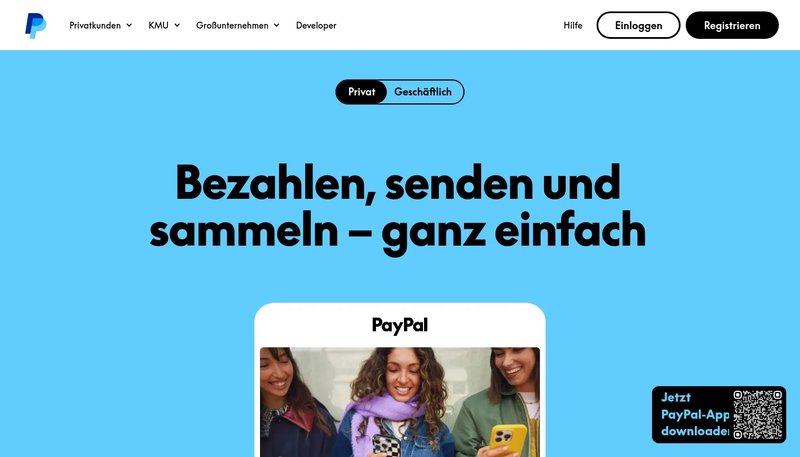Click the chevron arrow beside Großunternehmen
800x457 pixels.
coord(277,25)
